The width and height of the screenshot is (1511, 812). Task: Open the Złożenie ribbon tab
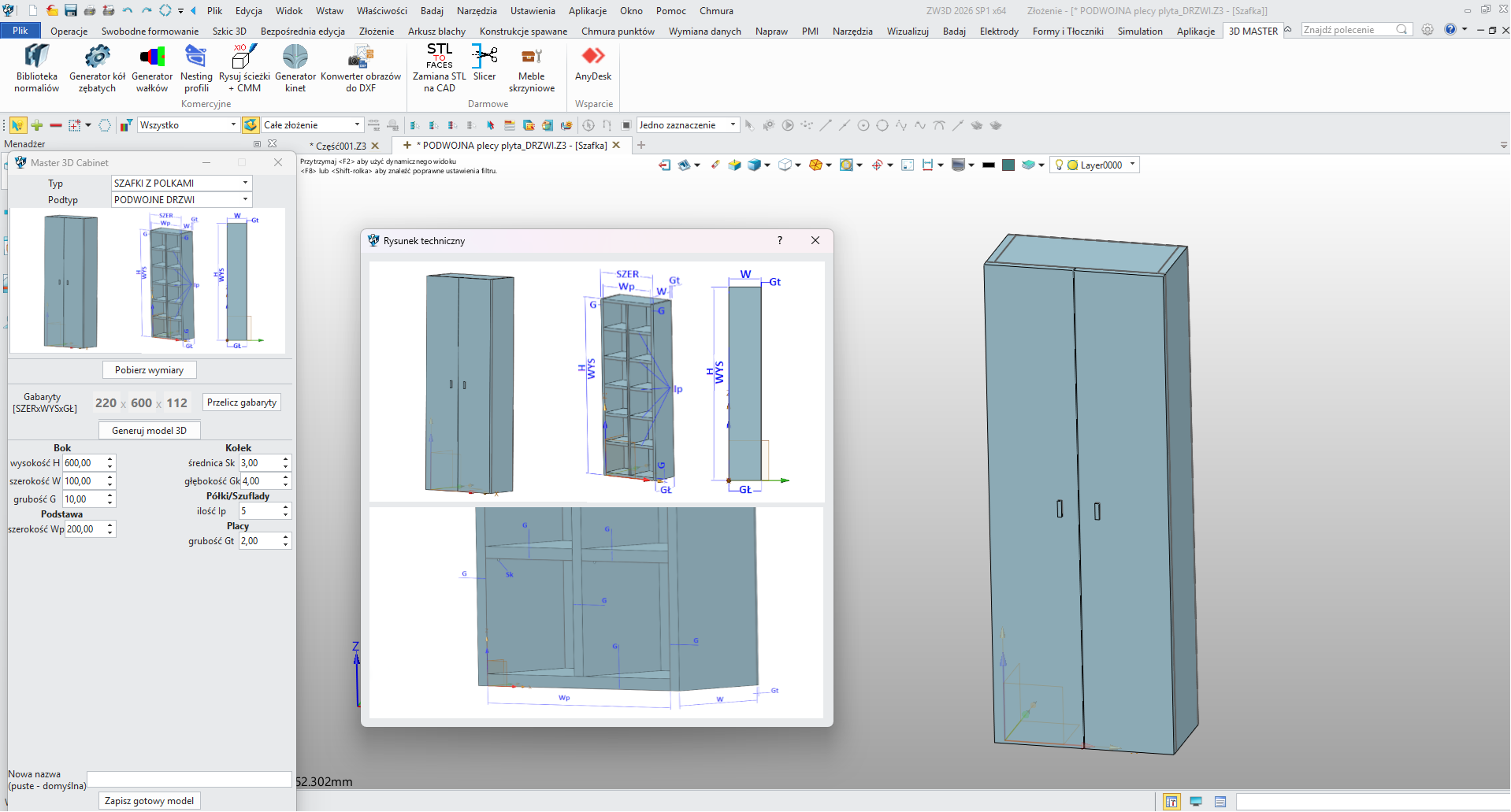(376, 32)
